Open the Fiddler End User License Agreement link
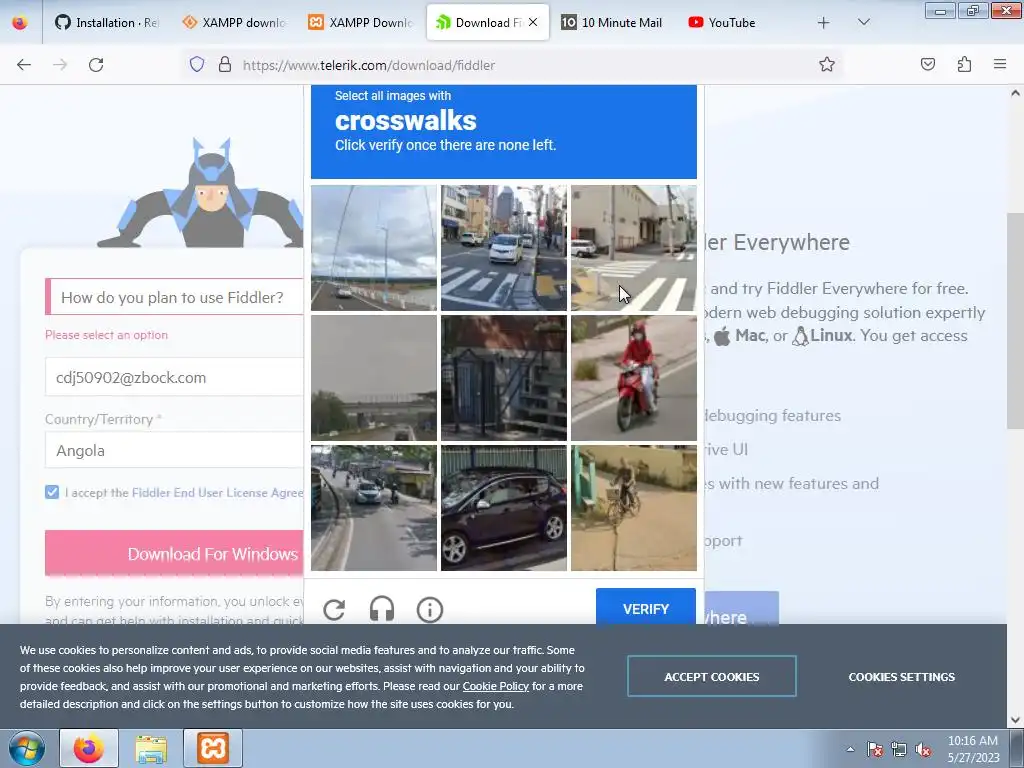The height and width of the screenshot is (768, 1024). [x=217, y=492]
